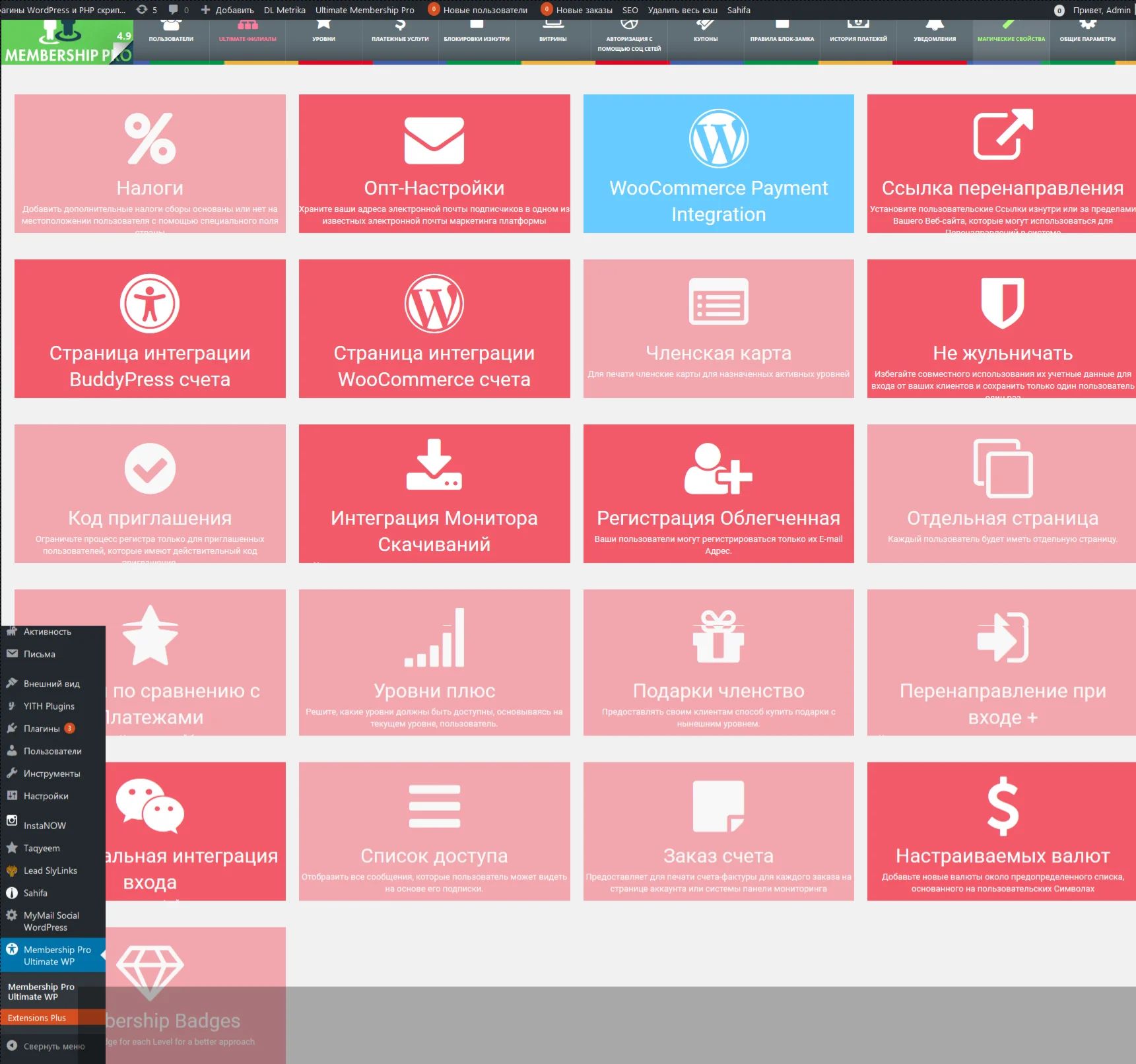The image size is (1136, 1064).
Task: Open the Привет, Admin account menu
Action: tap(1098, 10)
